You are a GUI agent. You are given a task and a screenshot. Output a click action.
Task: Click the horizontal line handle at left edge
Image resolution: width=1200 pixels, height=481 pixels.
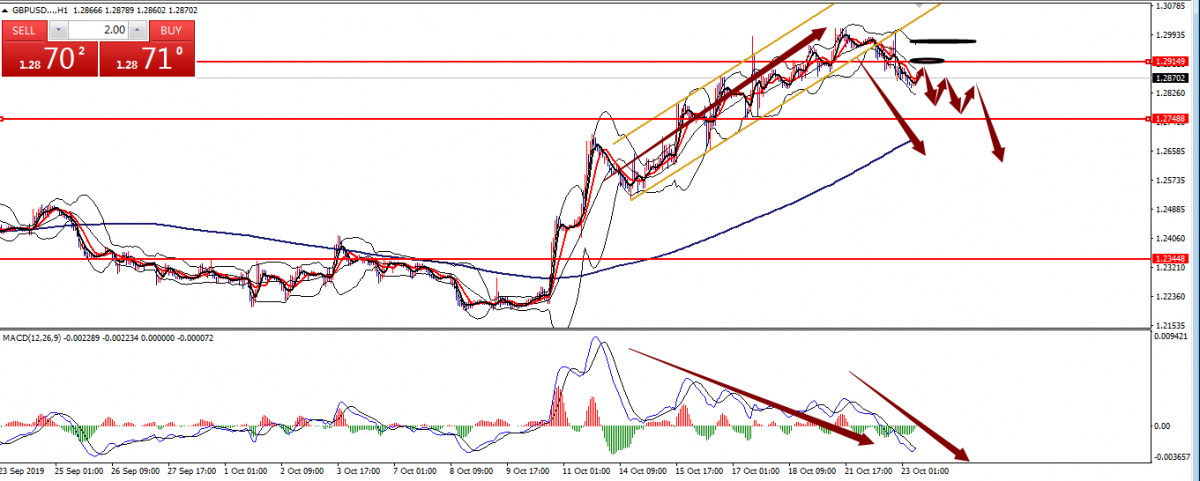(x=2, y=119)
